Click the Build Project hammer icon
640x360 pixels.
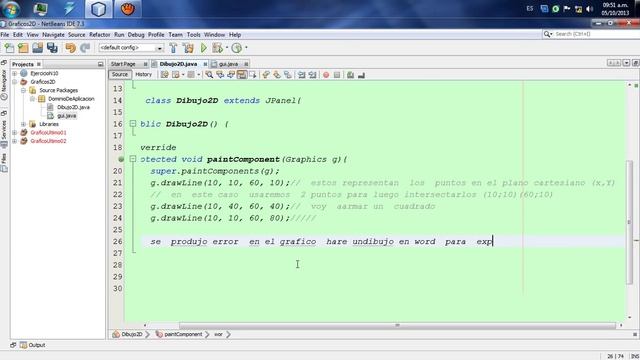pyautogui.click(x=173, y=48)
